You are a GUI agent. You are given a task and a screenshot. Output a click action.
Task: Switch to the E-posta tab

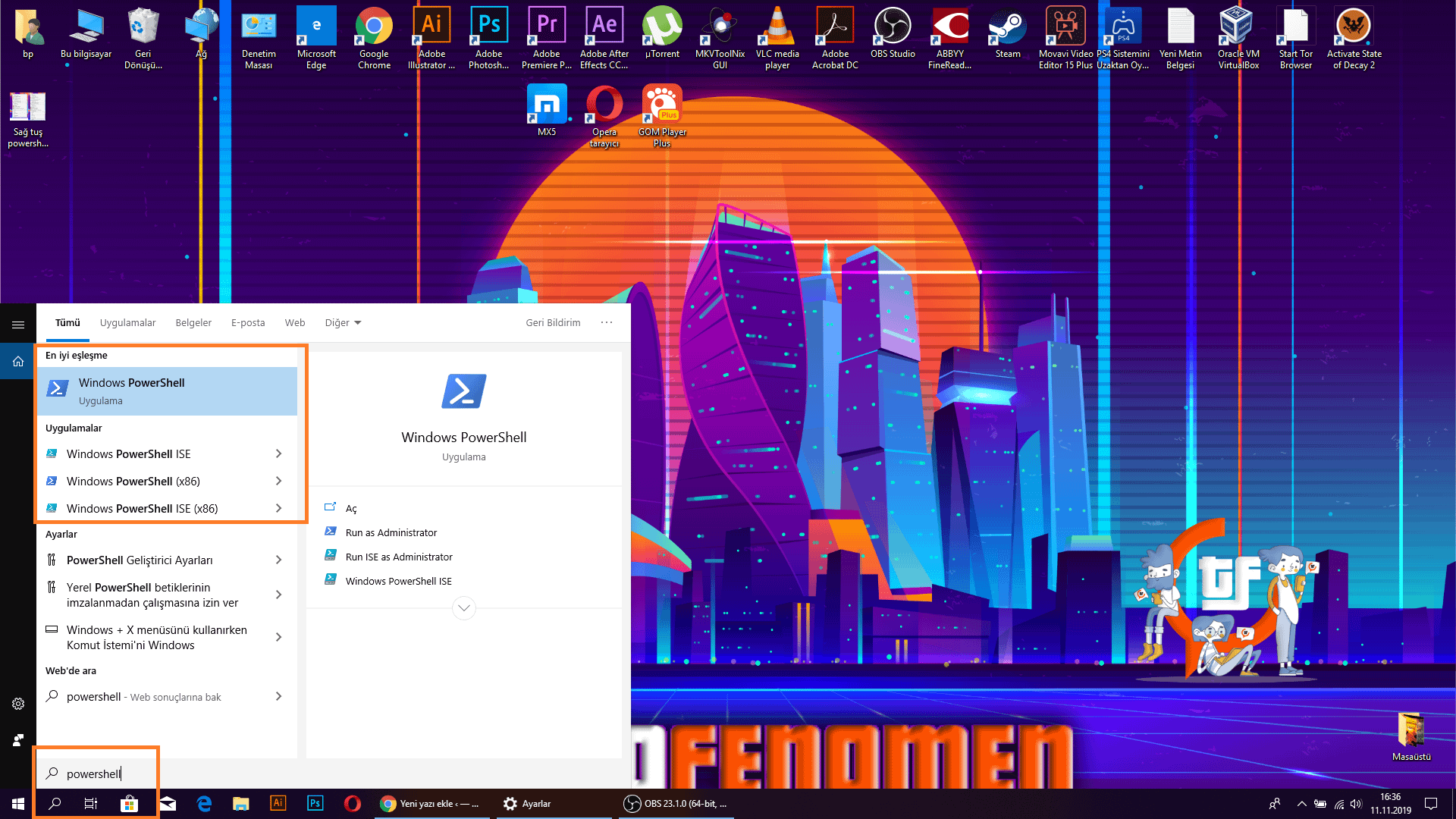248,323
